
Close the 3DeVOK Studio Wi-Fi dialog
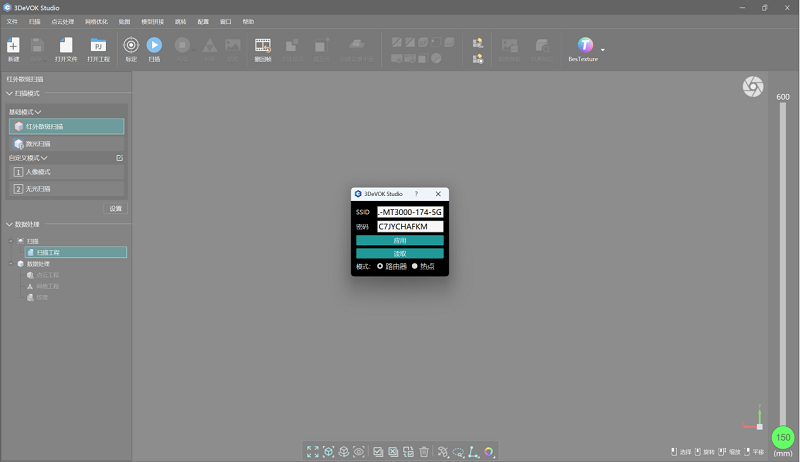[x=438, y=194]
